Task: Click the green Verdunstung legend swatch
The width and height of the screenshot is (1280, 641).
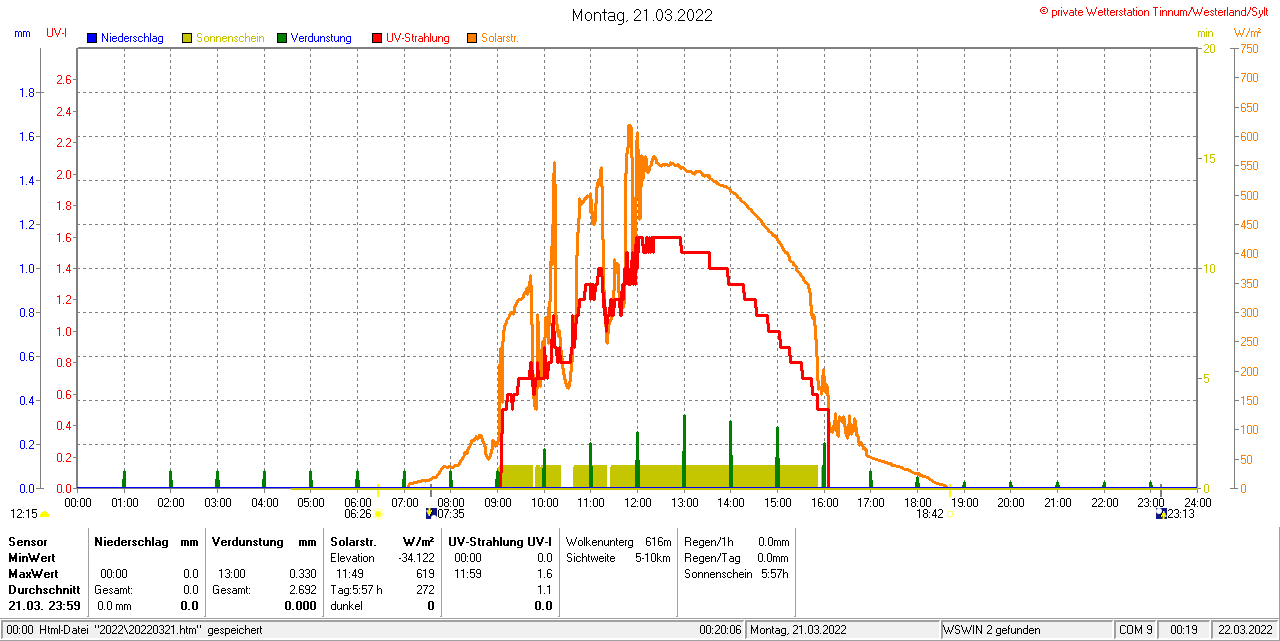Action: click(x=282, y=38)
